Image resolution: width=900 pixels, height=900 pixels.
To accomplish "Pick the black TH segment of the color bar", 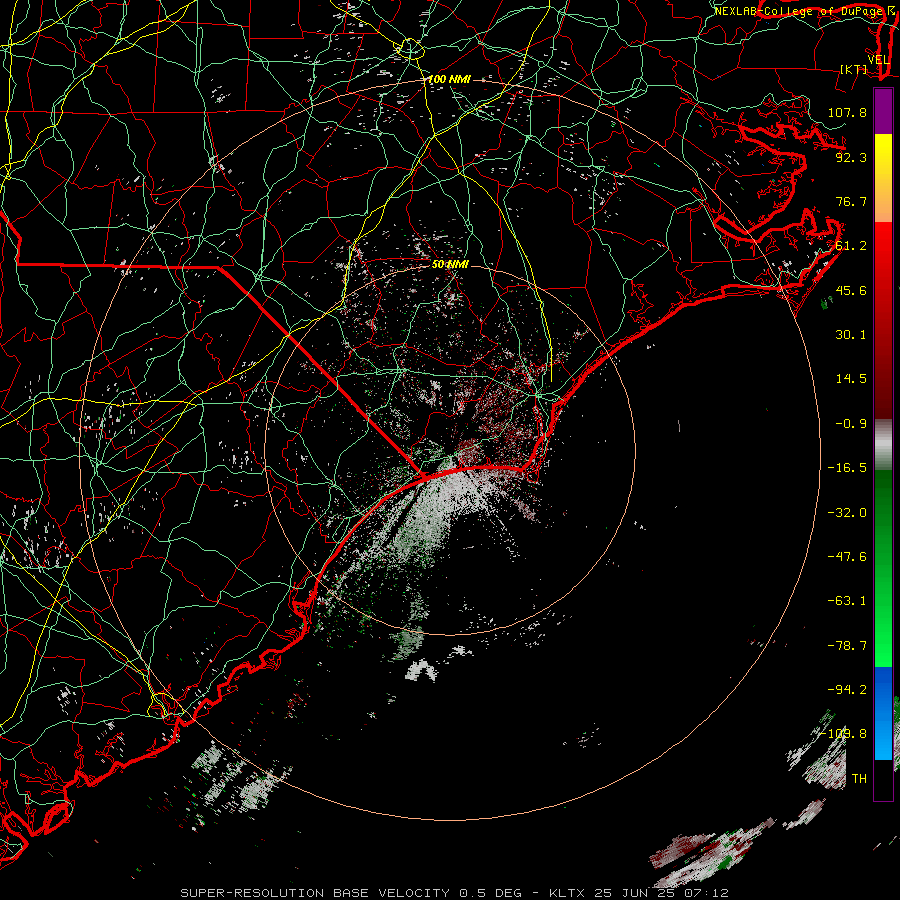I will tap(883, 780).
